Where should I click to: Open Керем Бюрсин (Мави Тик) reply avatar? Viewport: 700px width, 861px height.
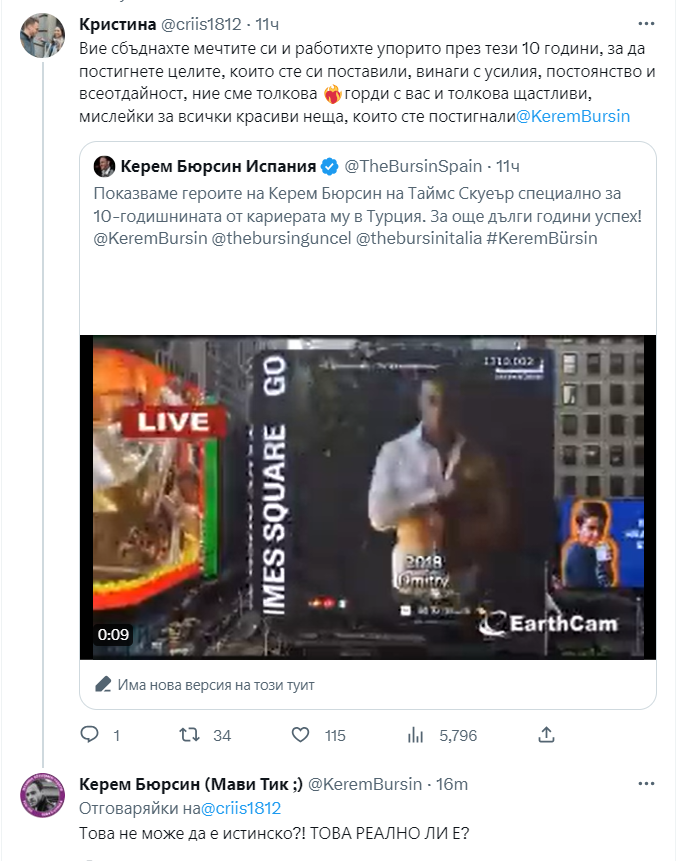tap(44, 795)
